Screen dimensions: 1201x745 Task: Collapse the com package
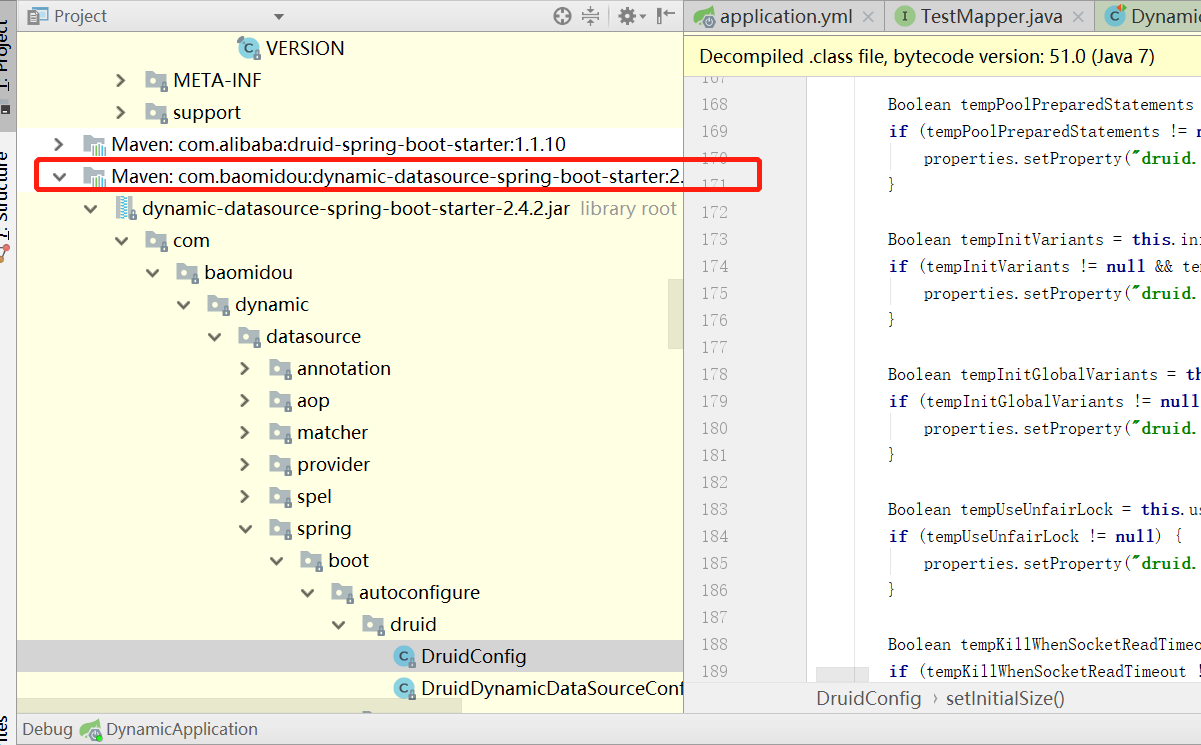point(122,240)
